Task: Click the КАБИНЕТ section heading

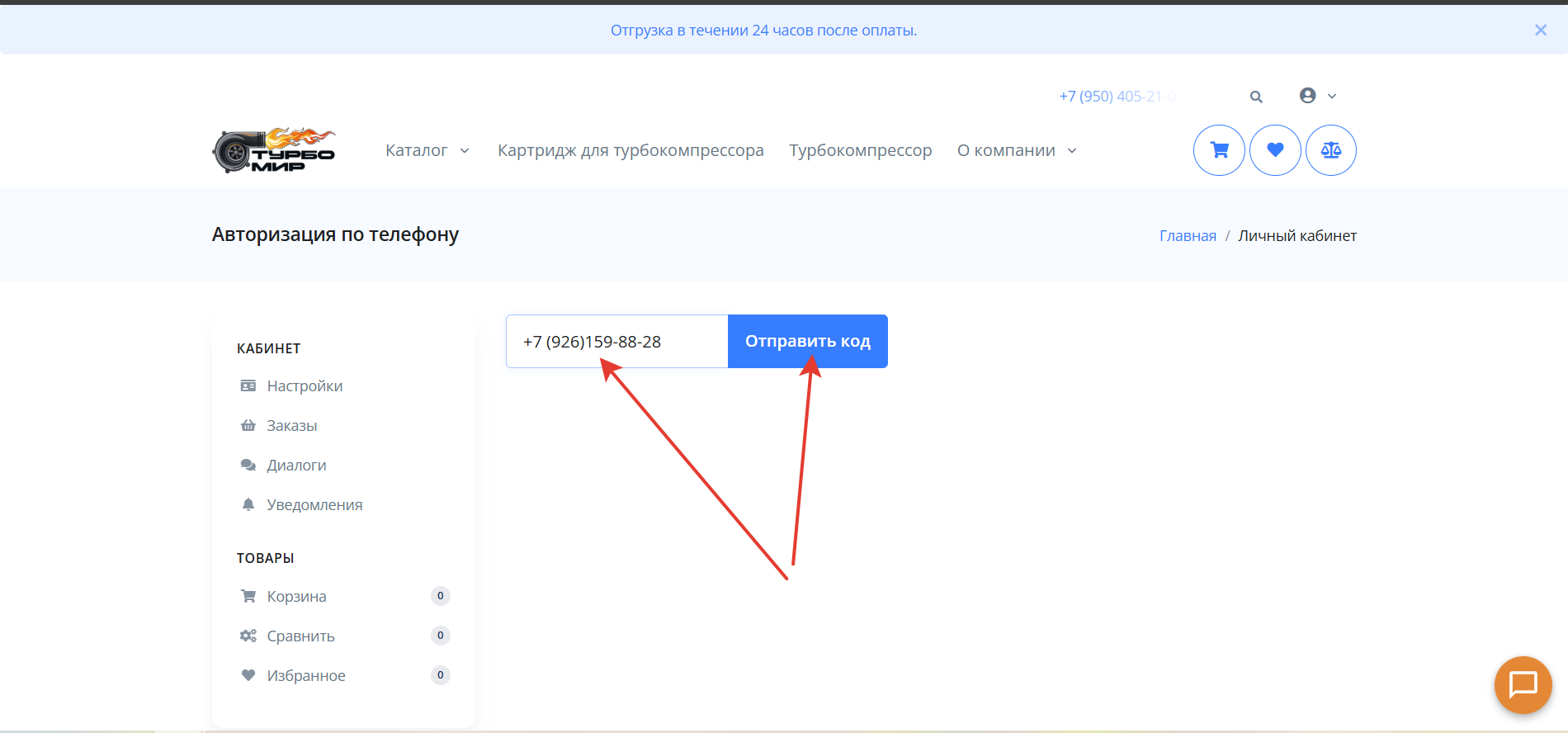Action: tap(268, 348)
